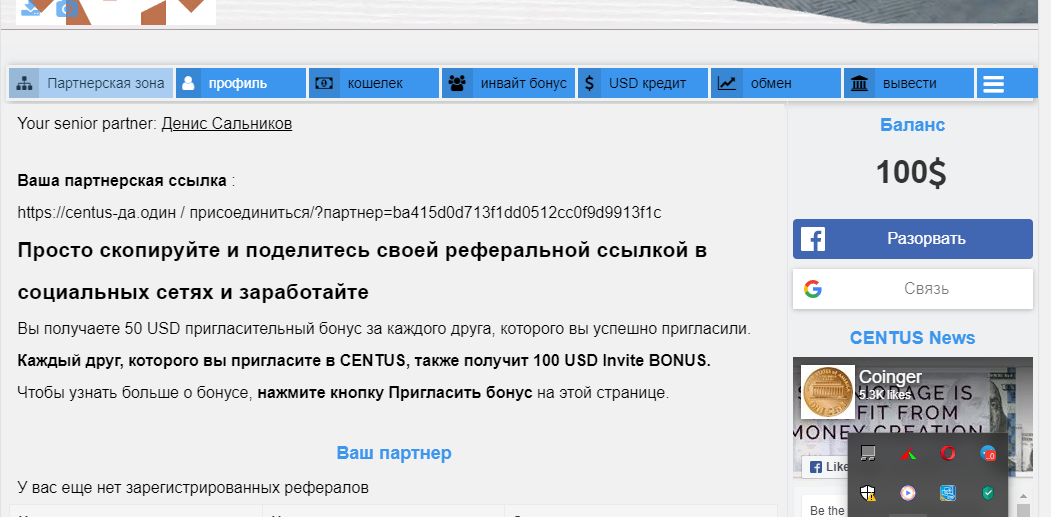The image size is (1051, 517).
Task: Open the Партнерская зона tab
Action: coord(91,83)
